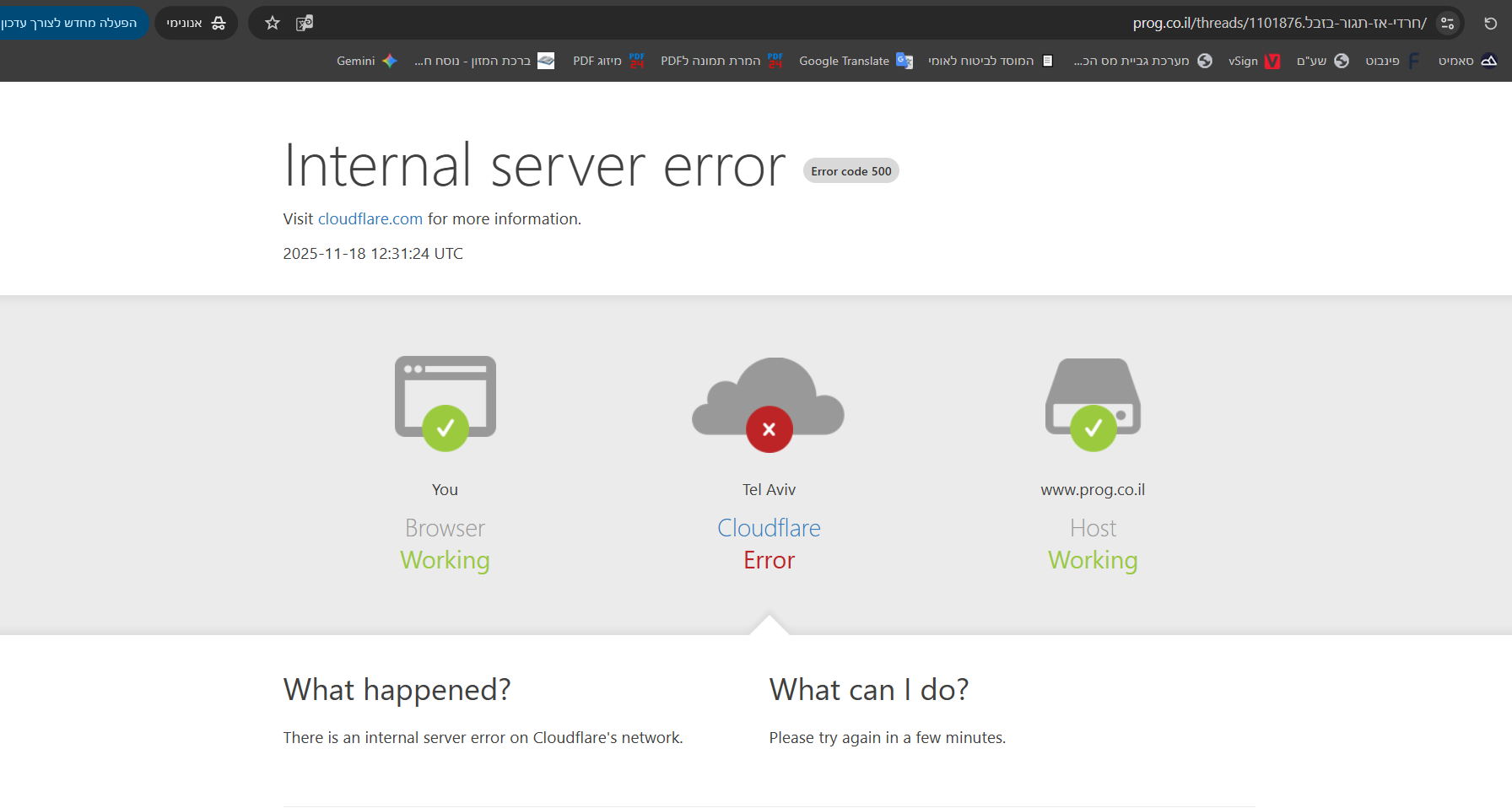The height and width of the screenshot is (808, 1512).
Task: Open the שע"ם bookmark
Action: 1323,61
